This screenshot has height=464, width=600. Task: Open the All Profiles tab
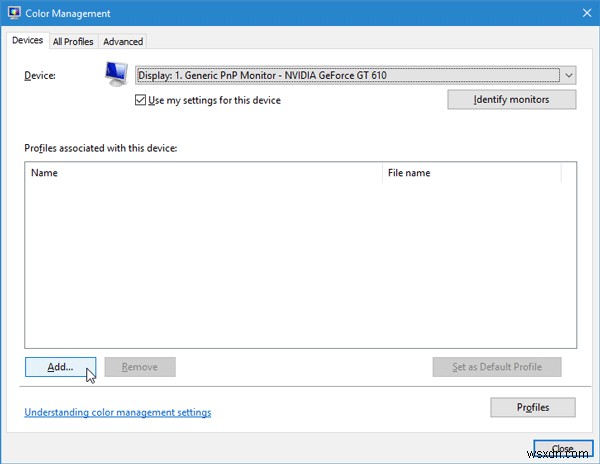coord(73,41)
